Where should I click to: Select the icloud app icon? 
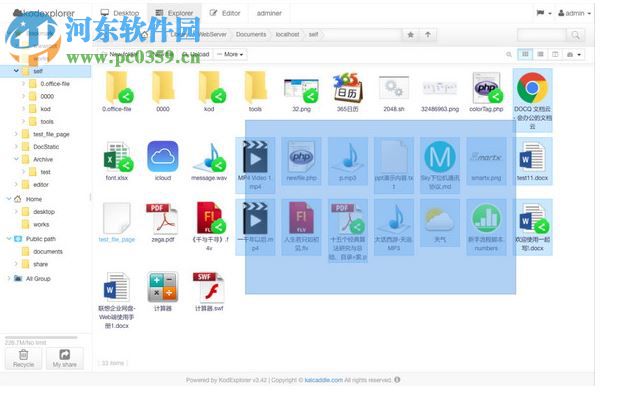(x=162, y=157)
